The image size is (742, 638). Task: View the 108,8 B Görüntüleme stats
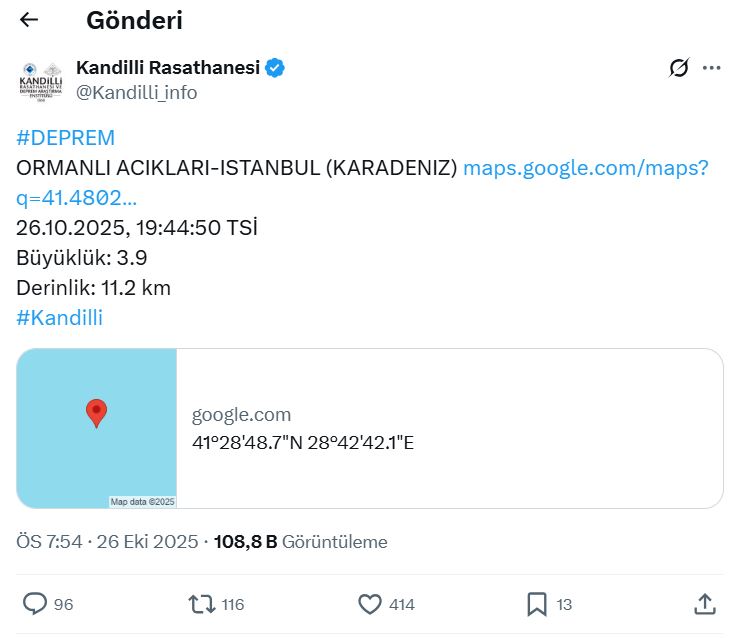pos(300,542)
